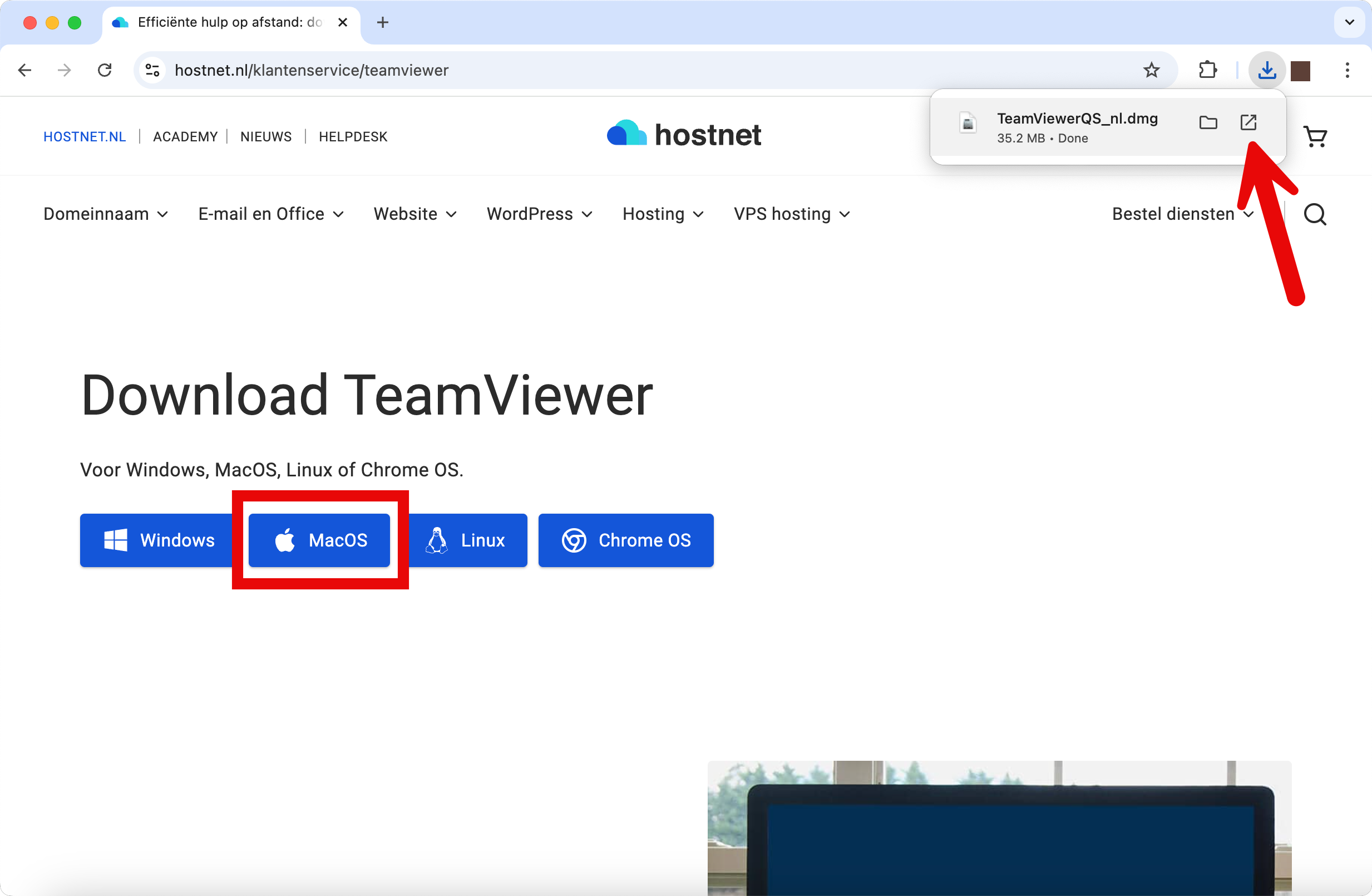1372x896 pixels.
Task: Open HELPDESK link
Action: [x=353, y=137]
